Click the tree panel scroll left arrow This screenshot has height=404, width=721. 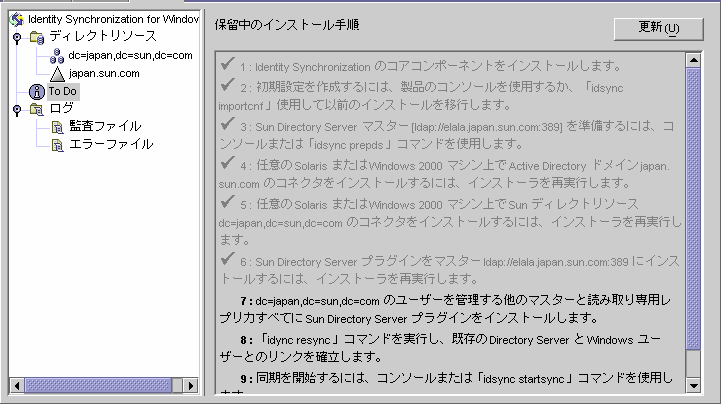pos(17,385)
